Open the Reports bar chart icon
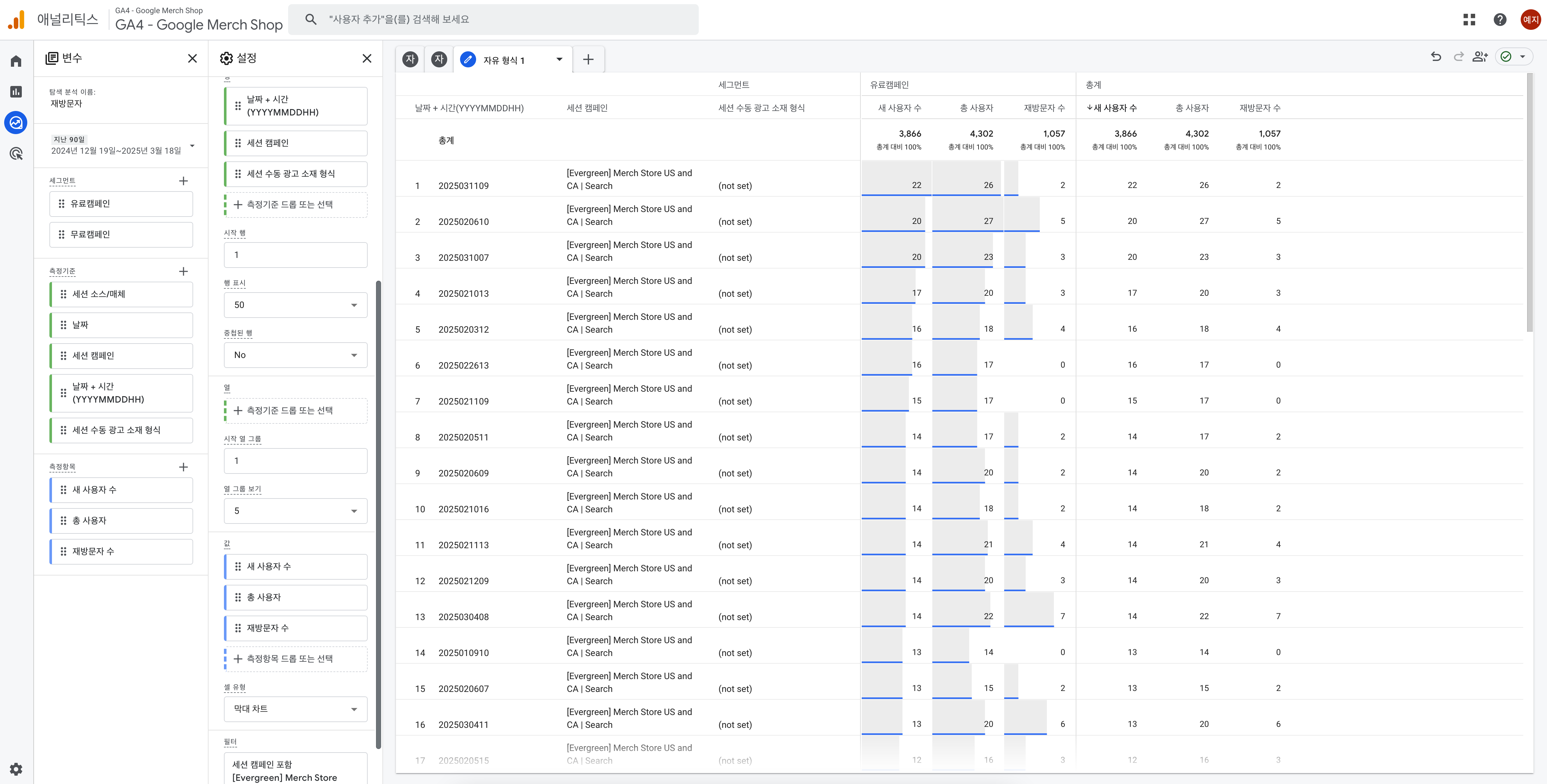This screenshot has height=784, width=1547. click(x=16, y=91)
